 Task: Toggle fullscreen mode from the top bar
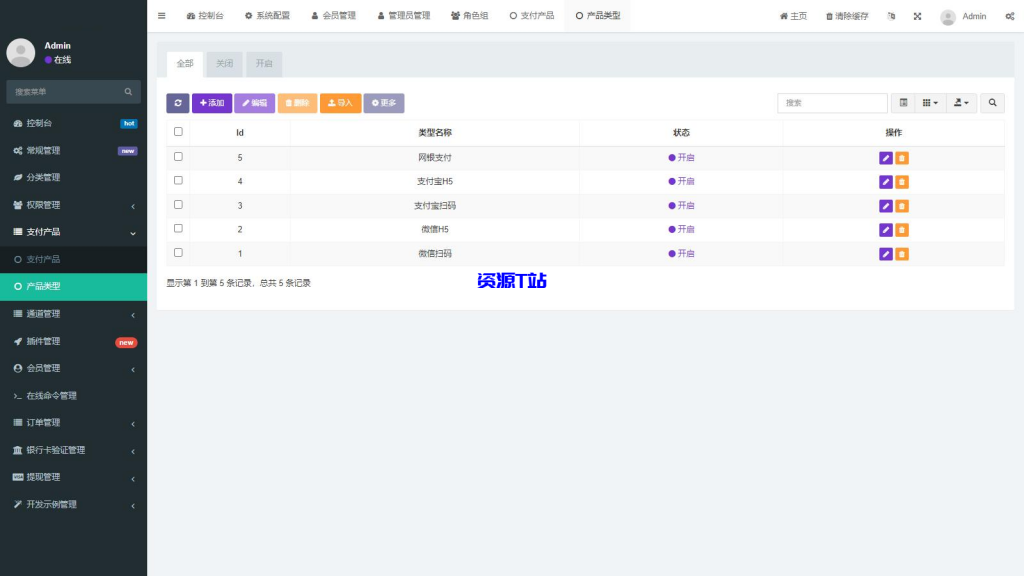click(917, 16)
